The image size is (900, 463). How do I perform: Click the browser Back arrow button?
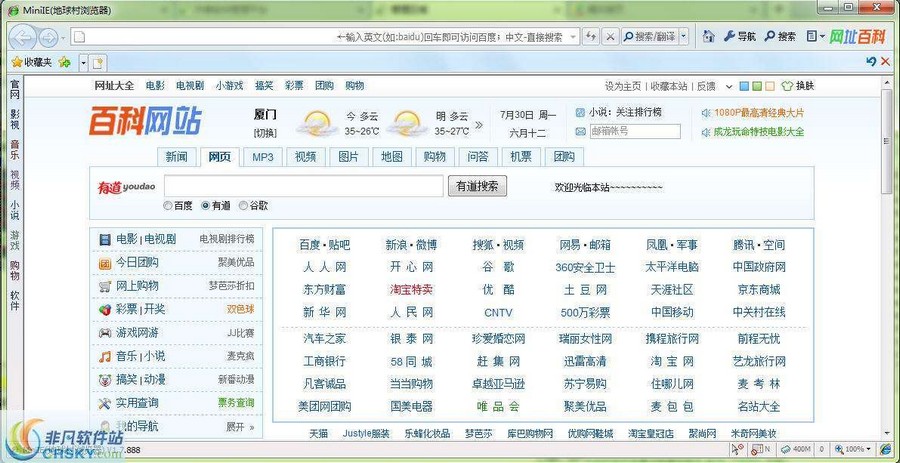22,37
